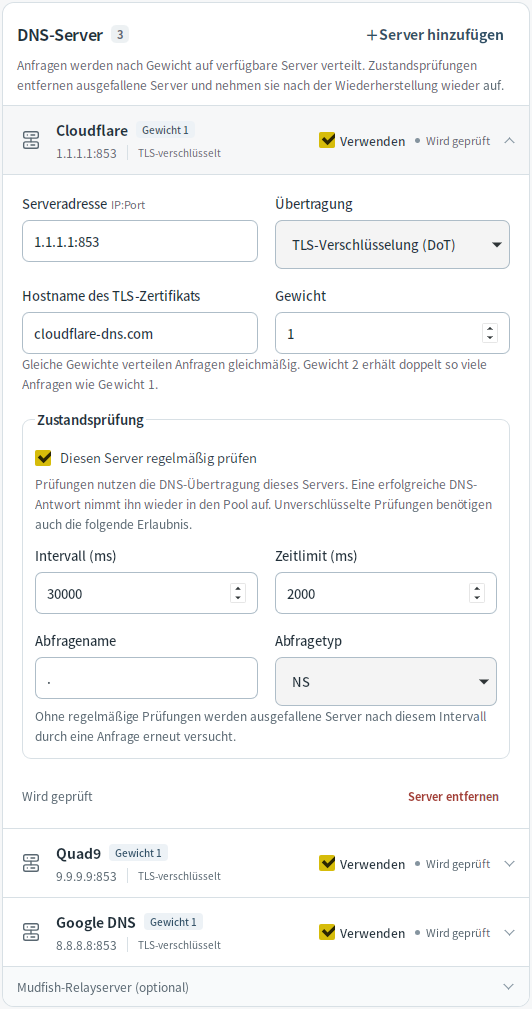Click 'TLS-verschlüsselt' under Google DNS
Viewport: 532px width, 1009px height.
click(179, 945)
